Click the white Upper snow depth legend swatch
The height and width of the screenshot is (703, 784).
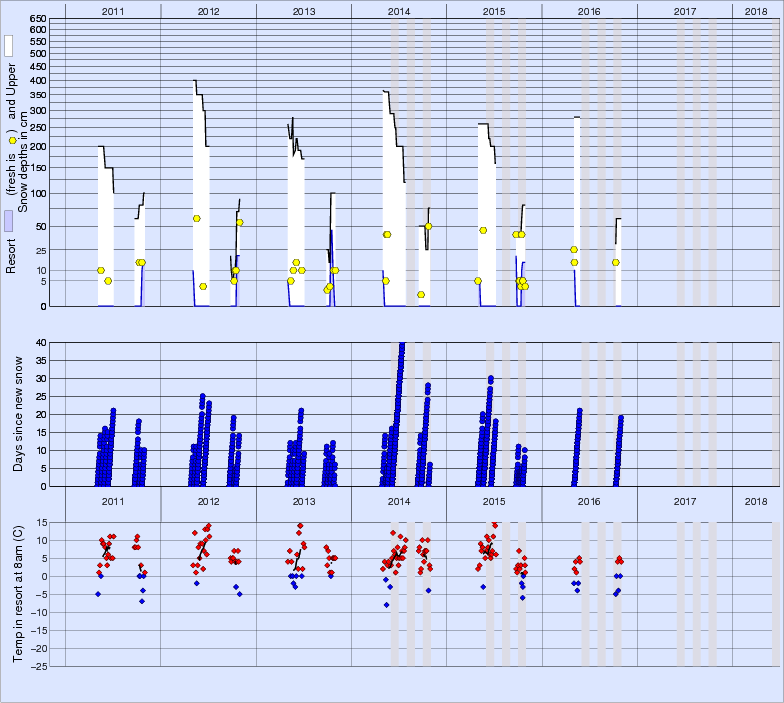click(8, 46)
